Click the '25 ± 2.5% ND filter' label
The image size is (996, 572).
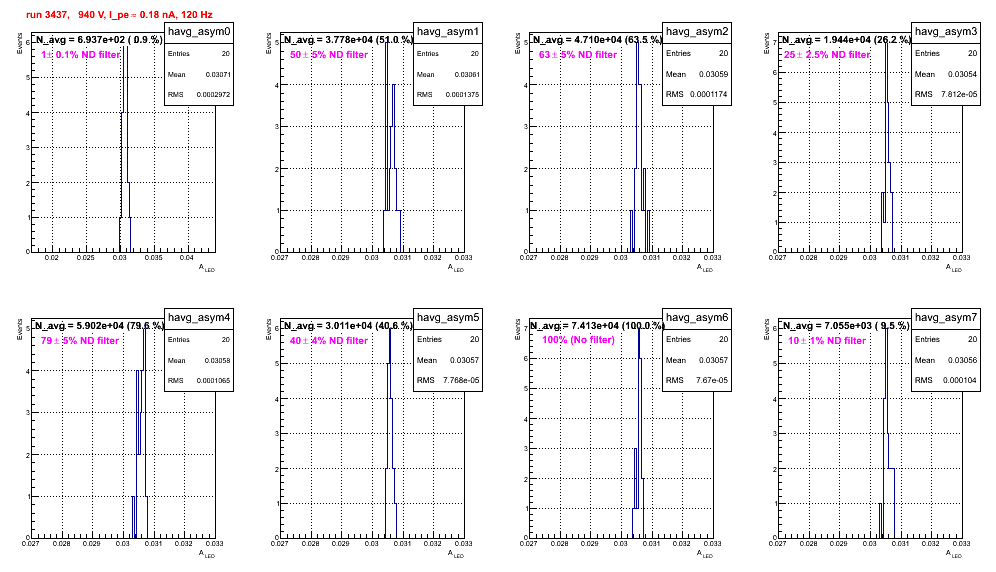tap(826, 55)
